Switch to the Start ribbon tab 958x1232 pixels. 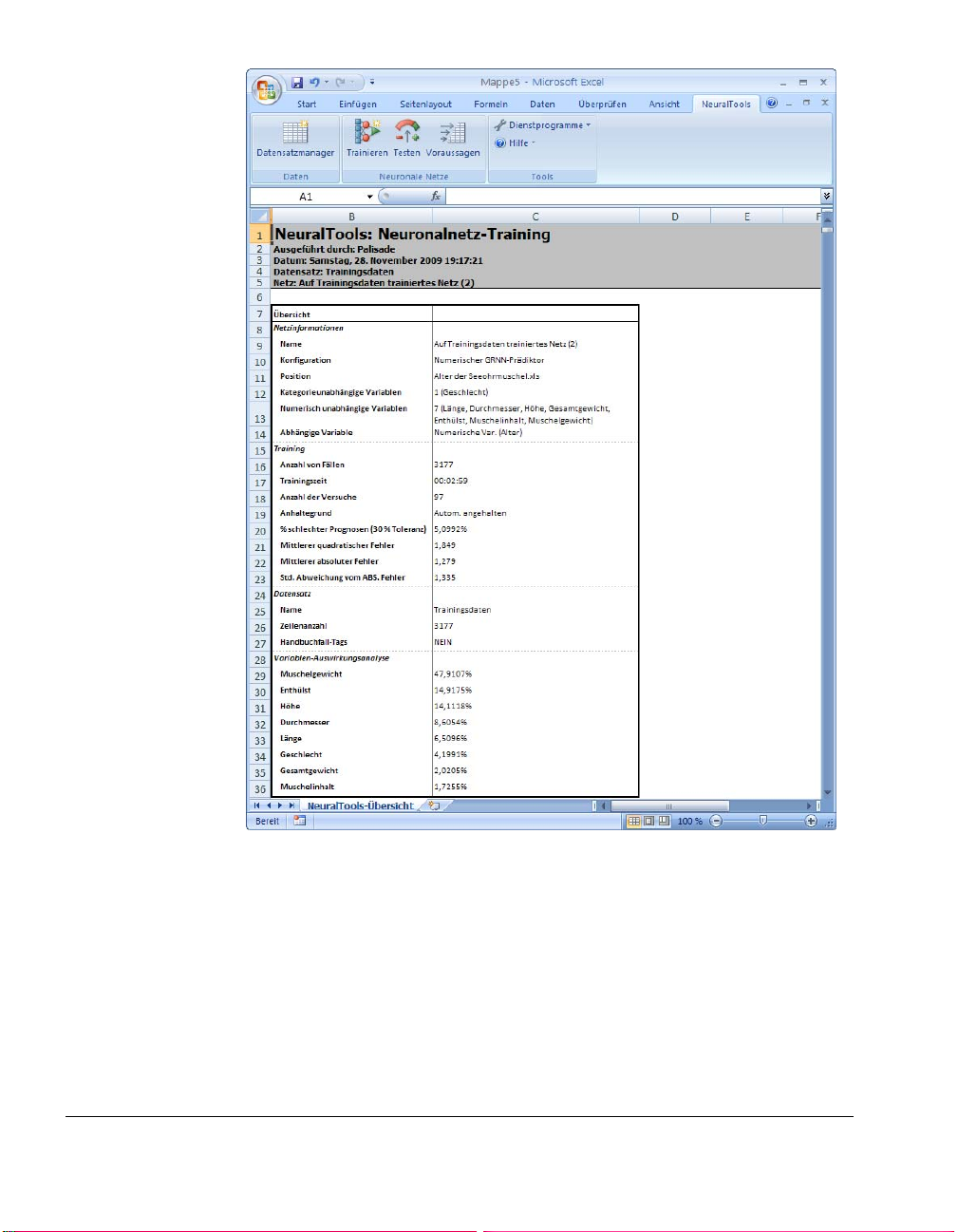[307, 104]
